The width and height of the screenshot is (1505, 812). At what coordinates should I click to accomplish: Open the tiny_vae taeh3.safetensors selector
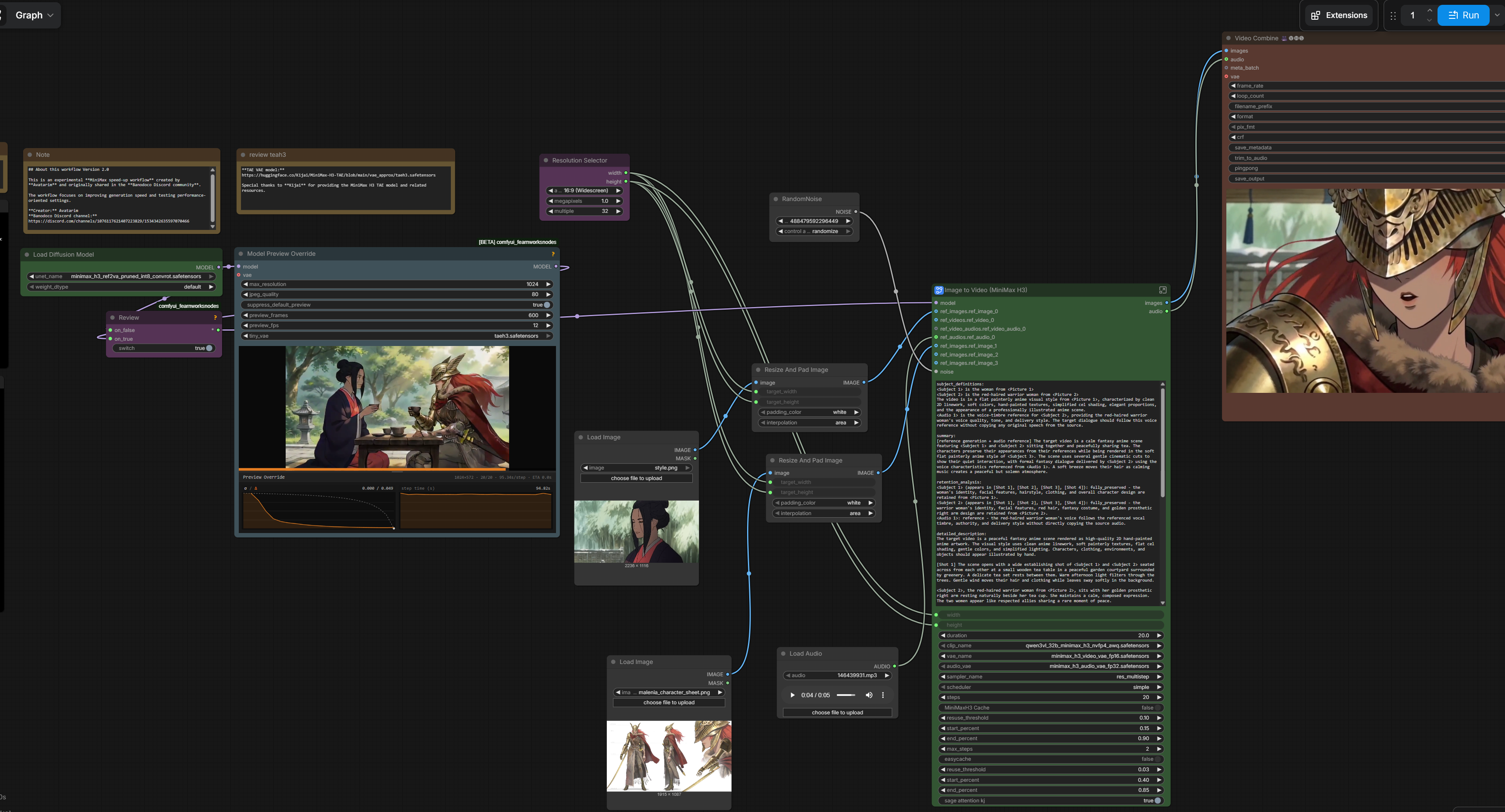click(x=397, y=336)
